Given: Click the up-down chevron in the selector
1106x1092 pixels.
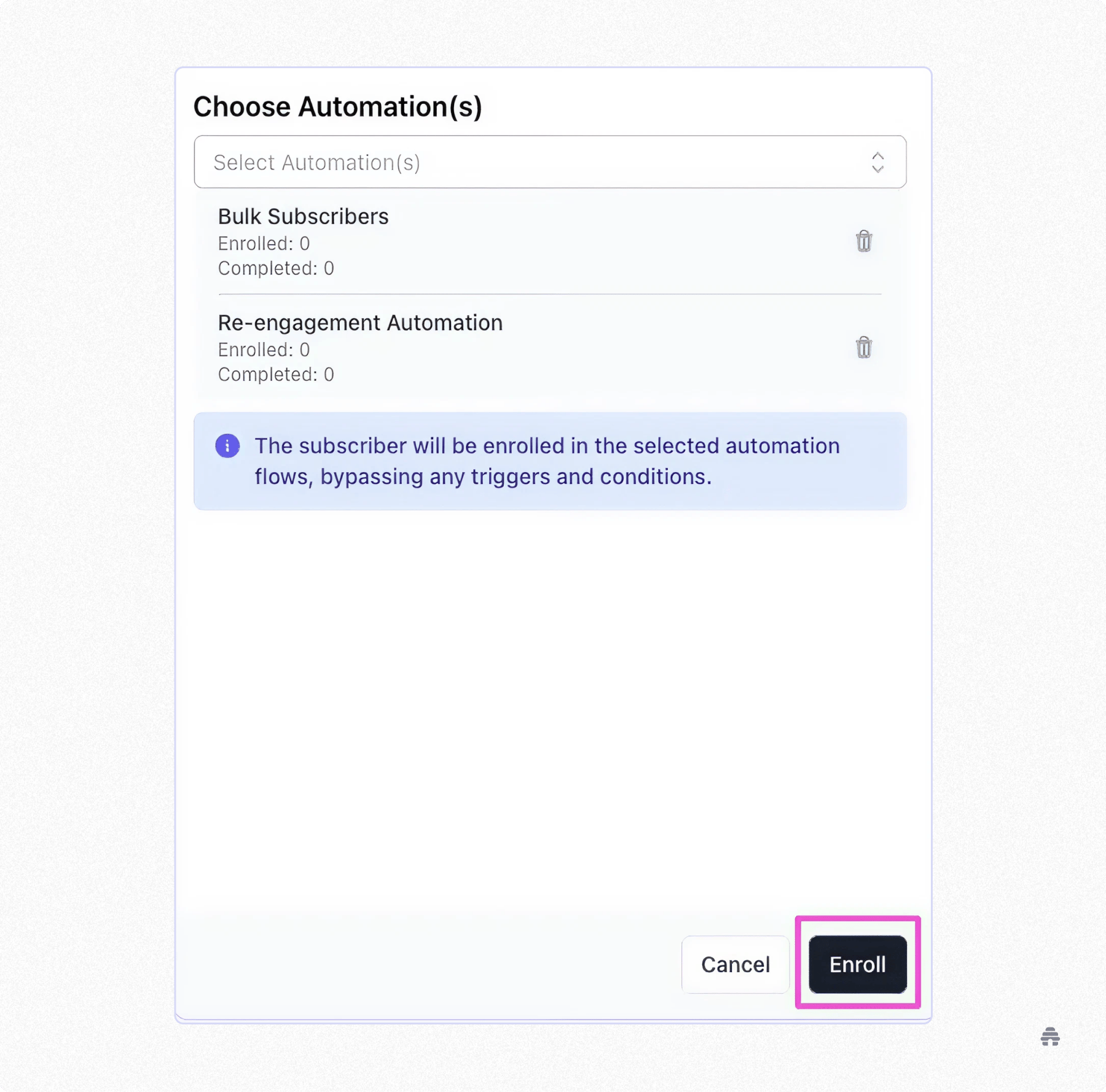Looking at the screenshot, I should click(x=878, y=162).
